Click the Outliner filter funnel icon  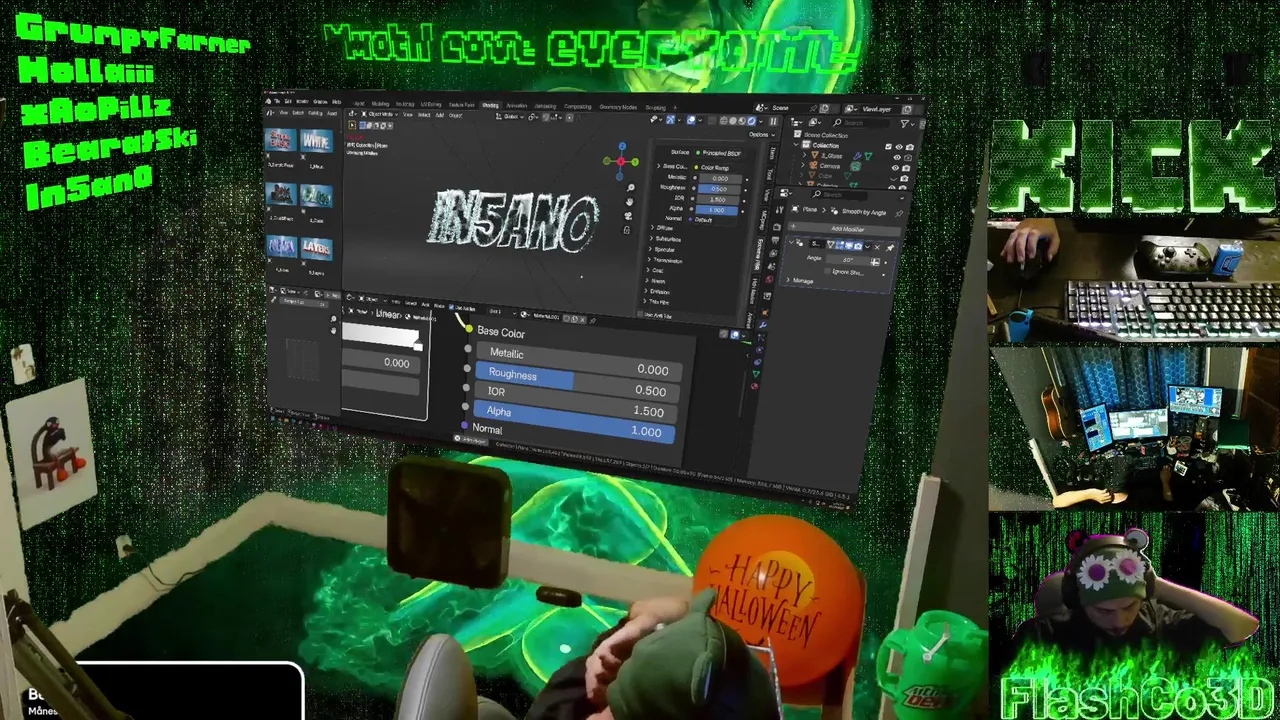904,124
